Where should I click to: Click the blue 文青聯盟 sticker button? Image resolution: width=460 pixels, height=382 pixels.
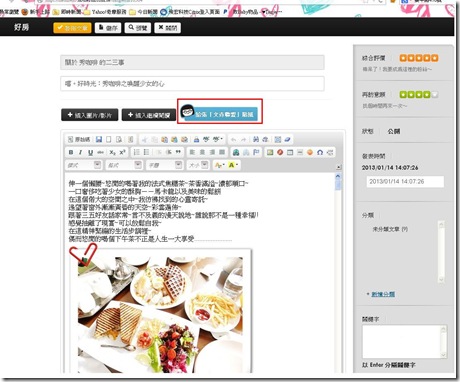220,113
